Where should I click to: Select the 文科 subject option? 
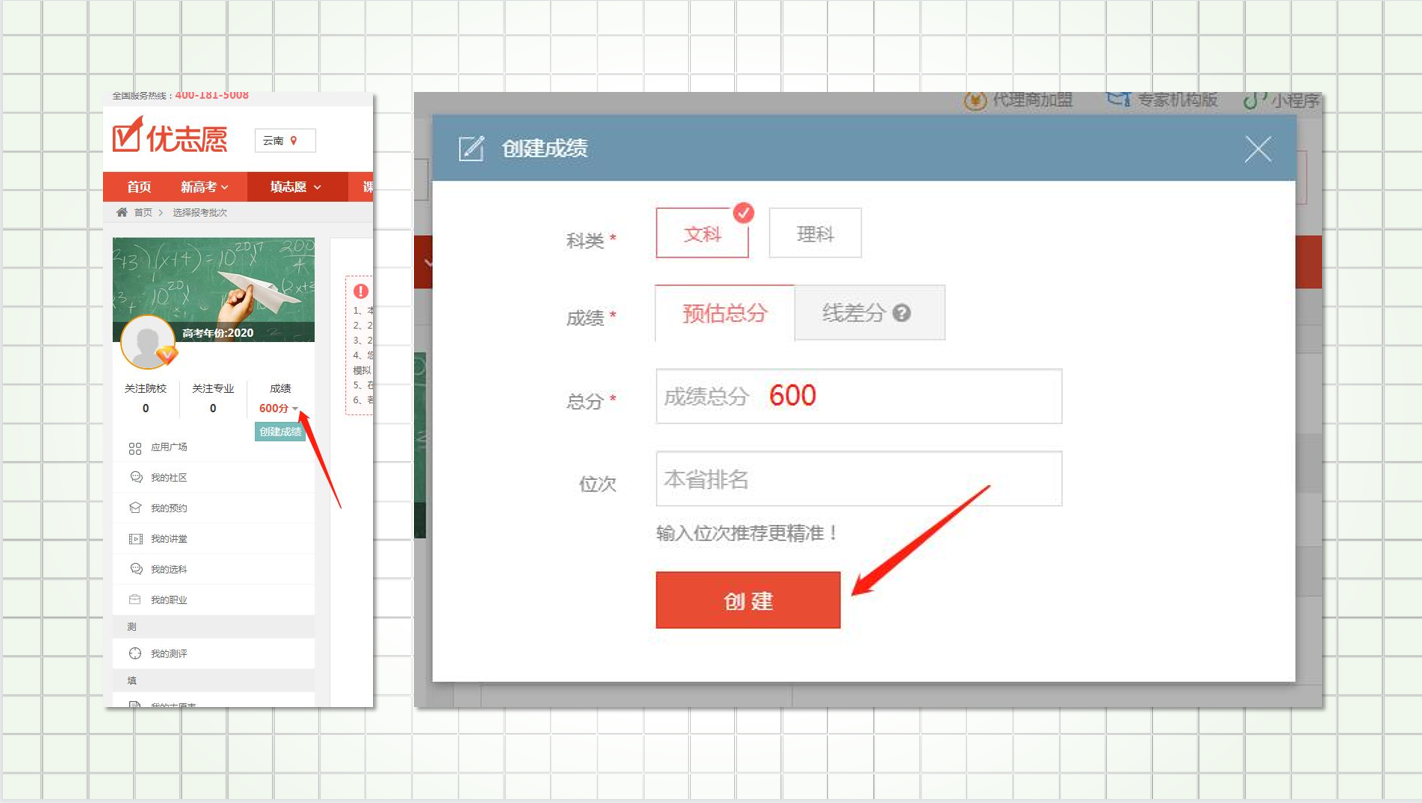pos(702,234)
